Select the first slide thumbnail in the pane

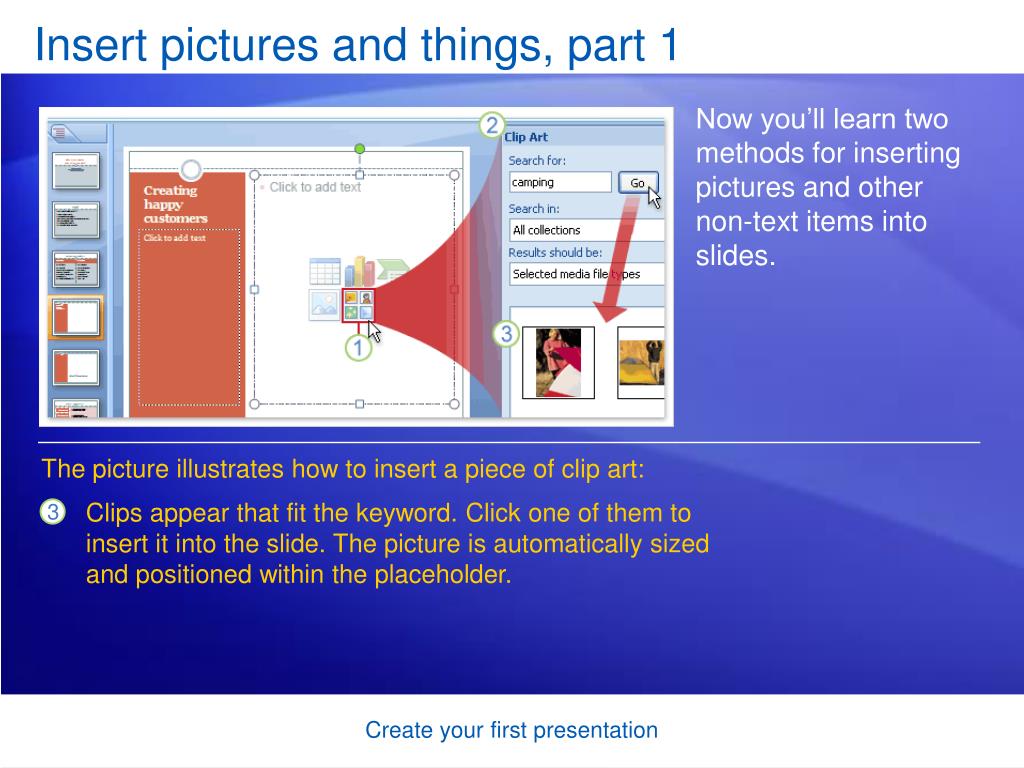[76, 170]
